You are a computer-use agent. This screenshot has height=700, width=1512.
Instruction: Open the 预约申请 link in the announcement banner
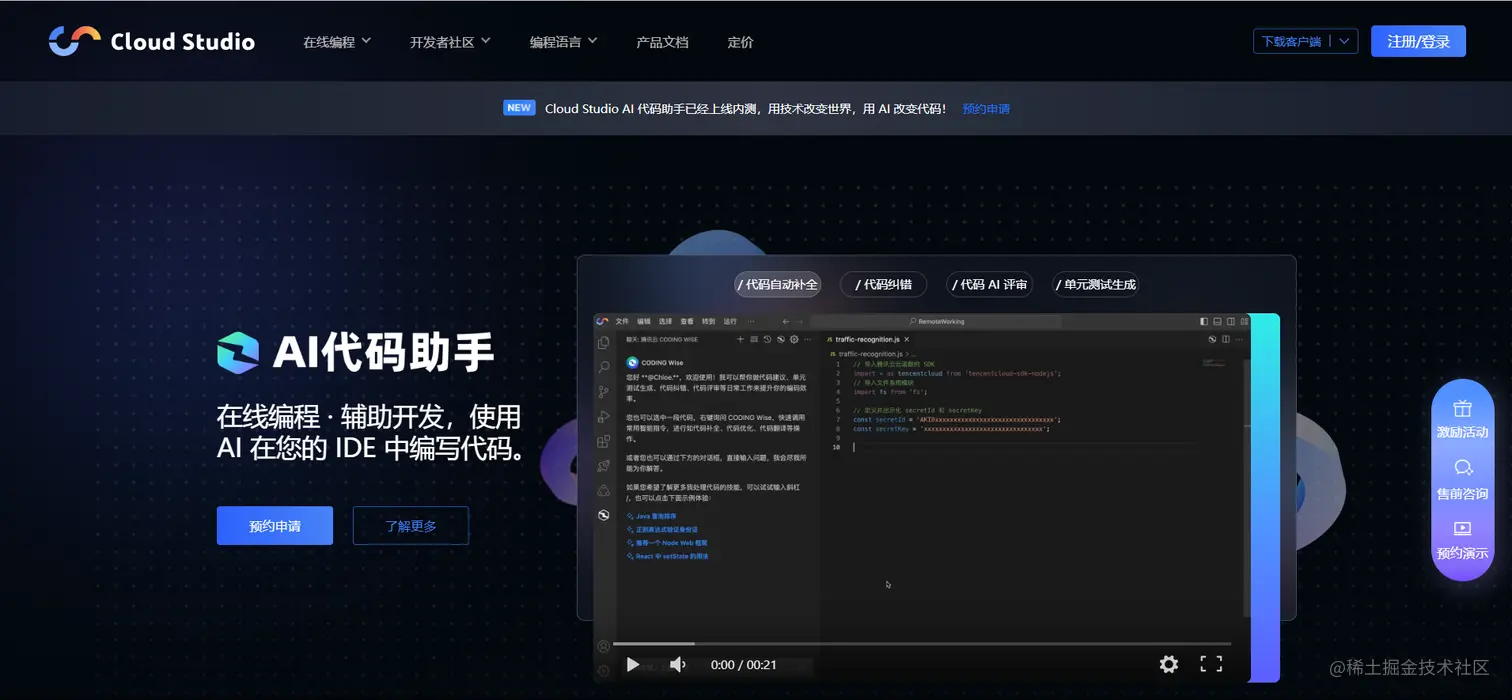point(984,108)
